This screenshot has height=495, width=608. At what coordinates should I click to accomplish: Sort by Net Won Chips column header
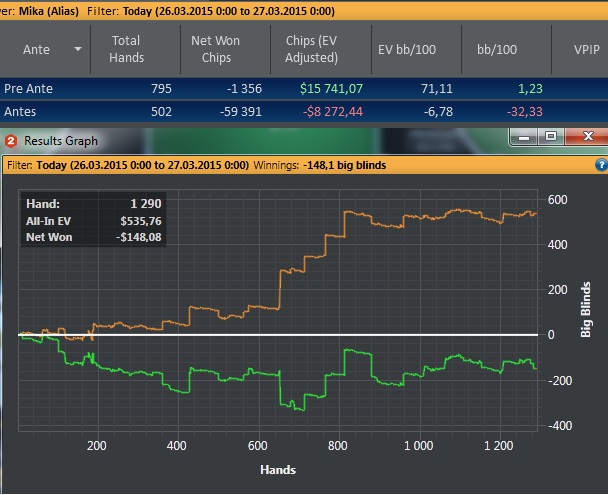[216, 49]
